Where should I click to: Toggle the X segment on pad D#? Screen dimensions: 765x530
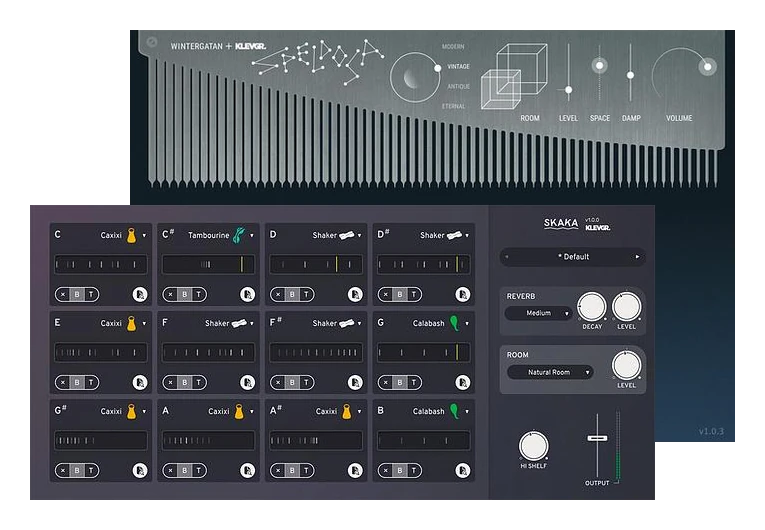(x=386, y=294)
